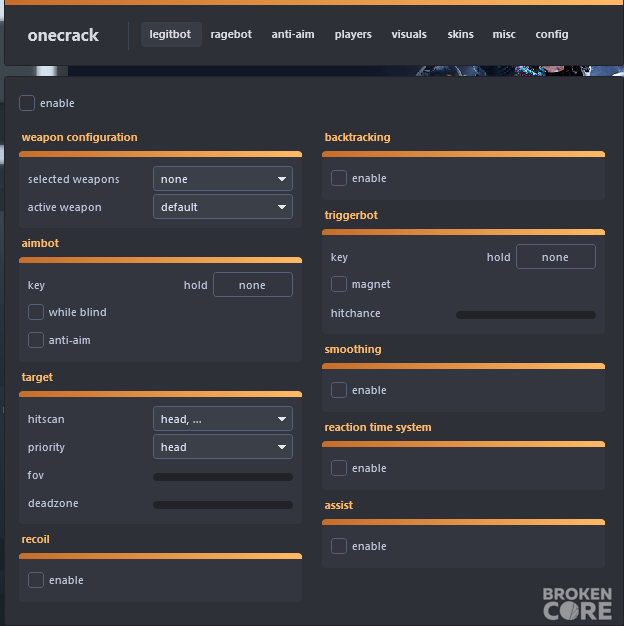
Task: Click the onecrack logo text
Action: (63, 35)
